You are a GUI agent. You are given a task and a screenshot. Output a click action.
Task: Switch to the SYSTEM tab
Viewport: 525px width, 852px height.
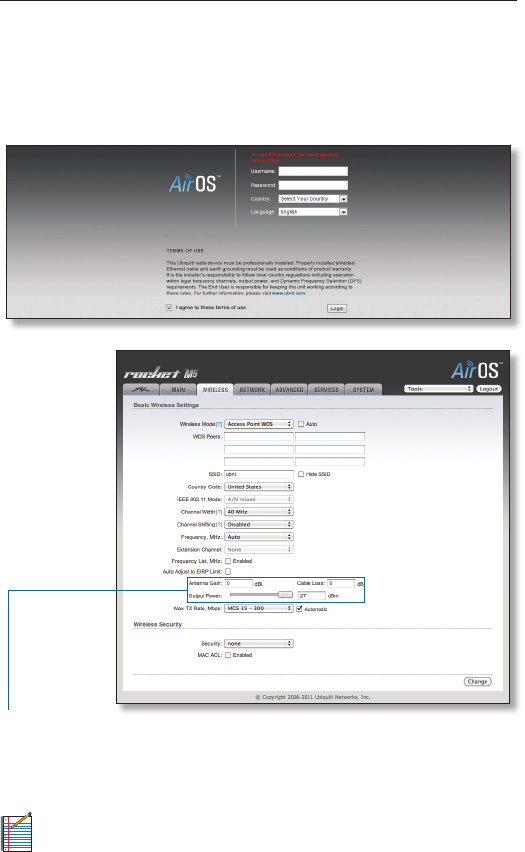363,390
